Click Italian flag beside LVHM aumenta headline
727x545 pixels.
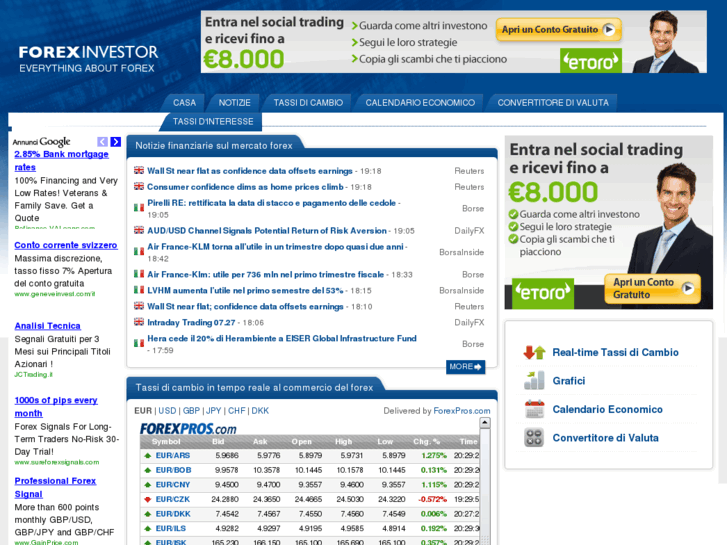coord(139,290)
